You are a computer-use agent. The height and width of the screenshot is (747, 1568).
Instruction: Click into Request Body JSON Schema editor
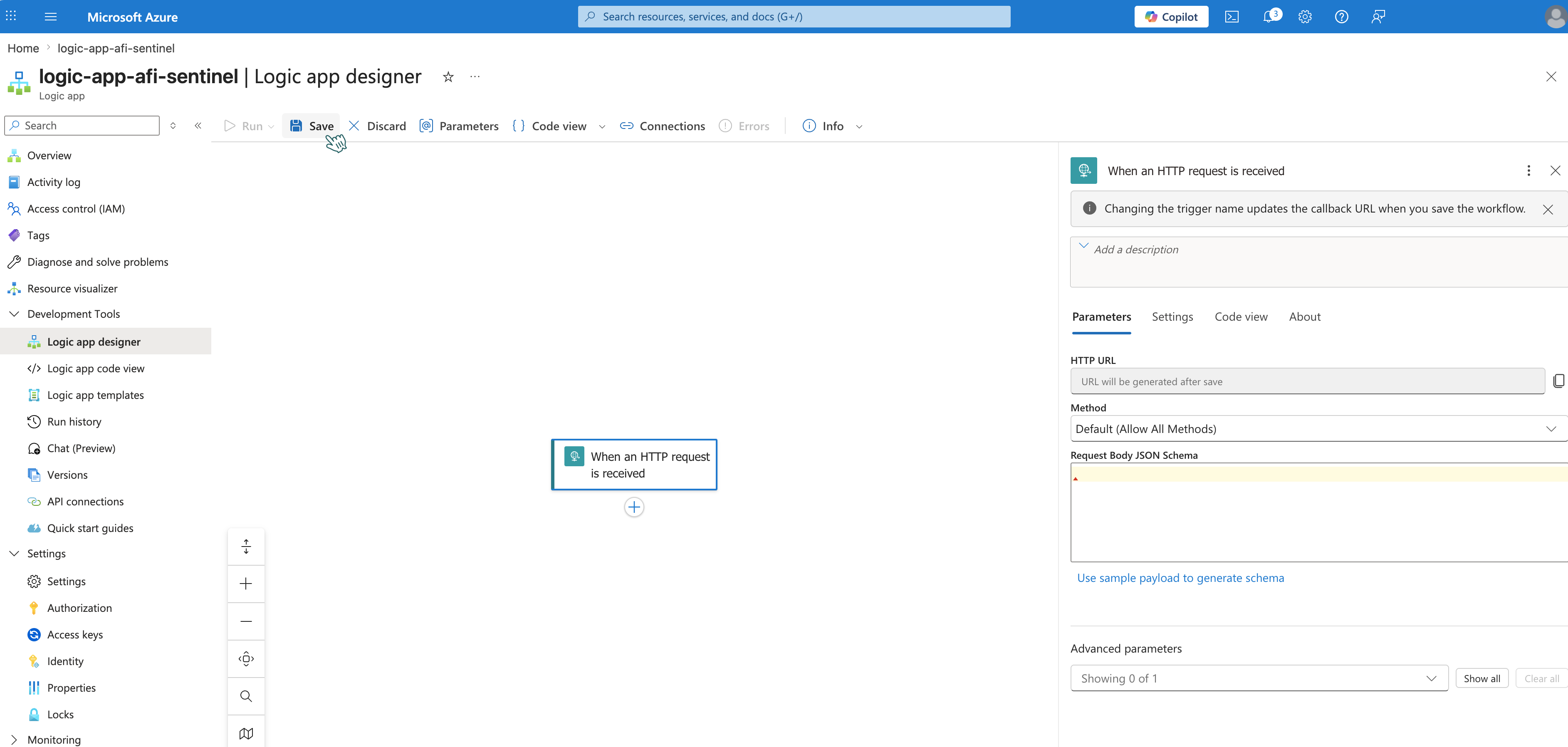tap(1319, 512)
